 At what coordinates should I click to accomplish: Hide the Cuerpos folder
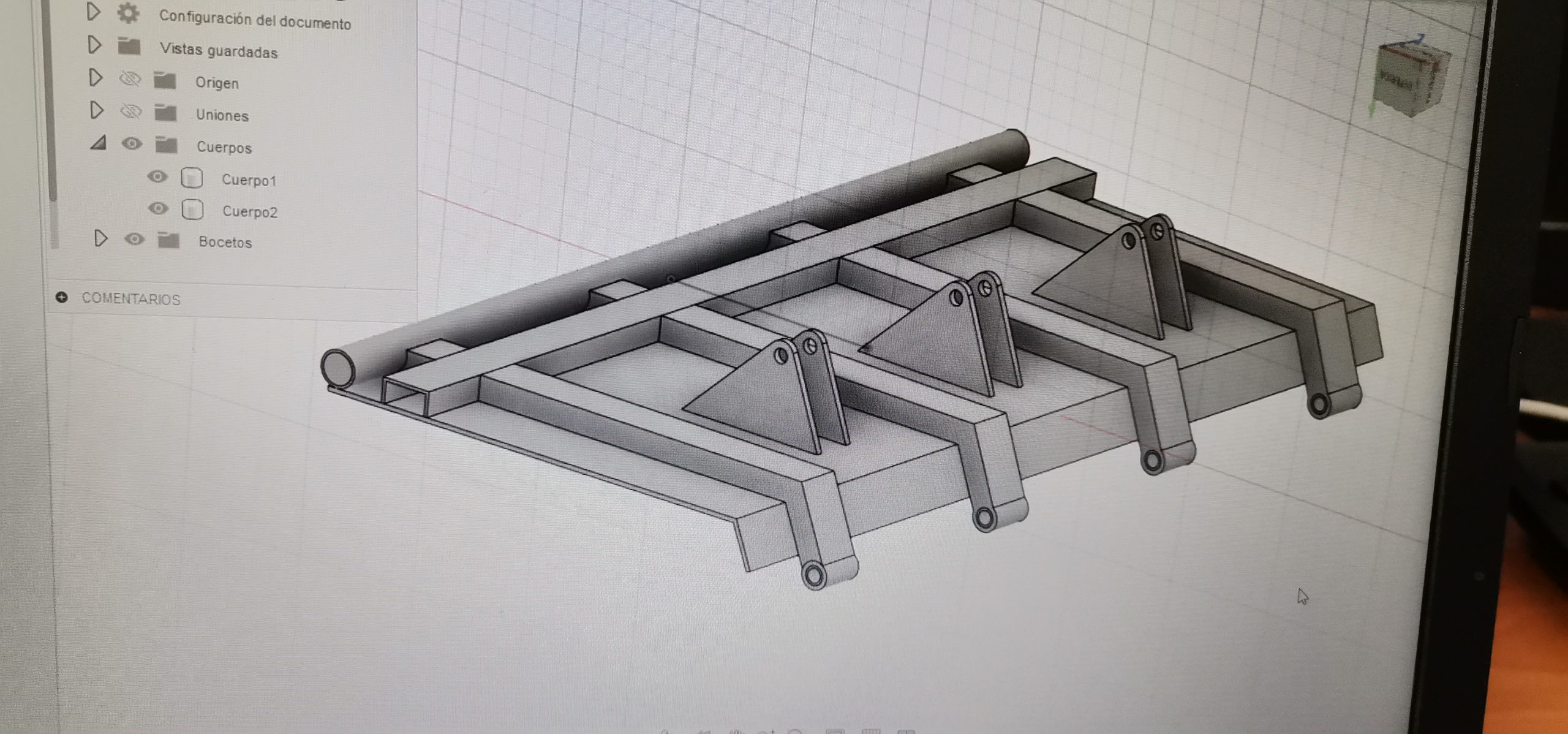[132, 143]
